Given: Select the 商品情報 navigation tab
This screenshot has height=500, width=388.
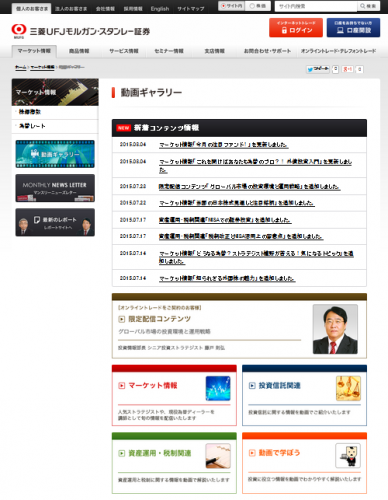Looking at the screenshot, I should click(79, 51).
